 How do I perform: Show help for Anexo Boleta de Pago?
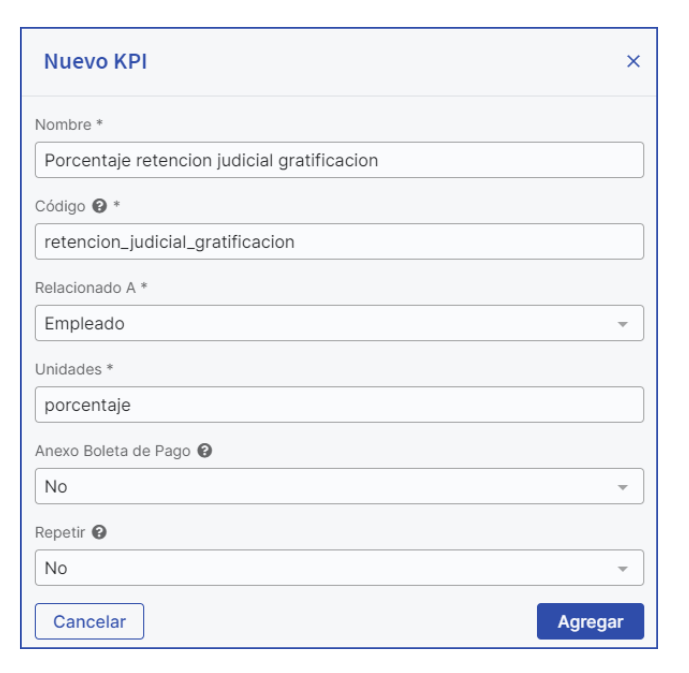205,451
